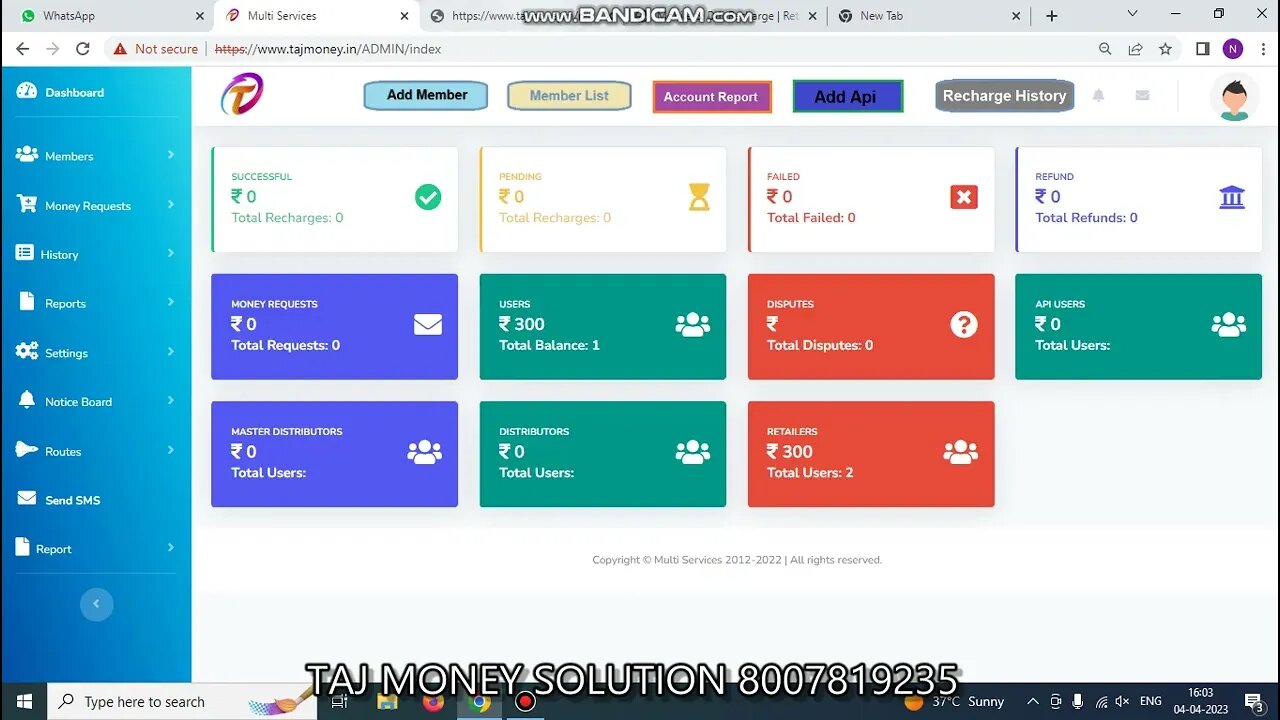Click the green checkmark on Successful card
This screenshot has width=1280, height=720.
point(428,197)
